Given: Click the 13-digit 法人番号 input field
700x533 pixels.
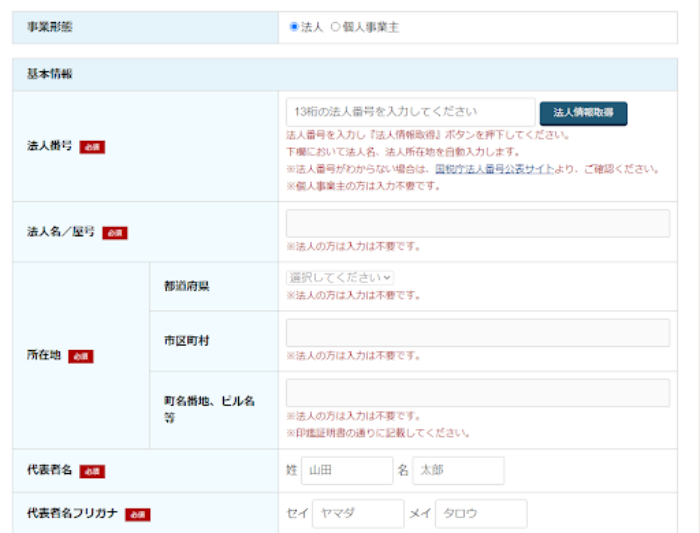Looking at the screenshot, I should pos(410,111).
